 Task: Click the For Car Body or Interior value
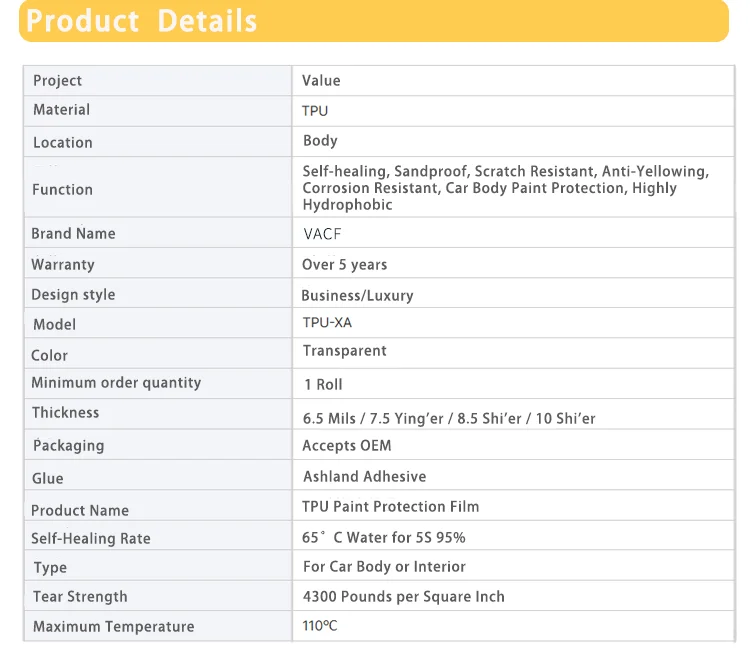384,567
